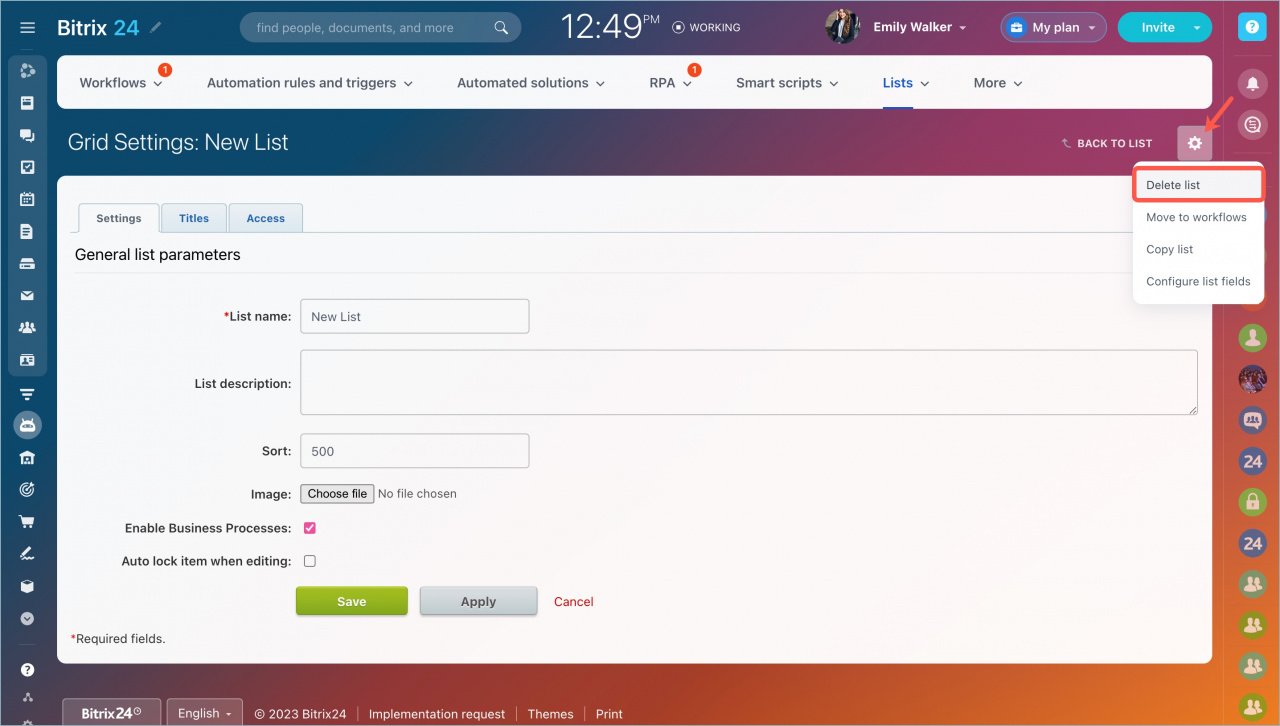Open the Workgroups people icon in sidebar
The image size is (1280, 726).
point(28,328)
